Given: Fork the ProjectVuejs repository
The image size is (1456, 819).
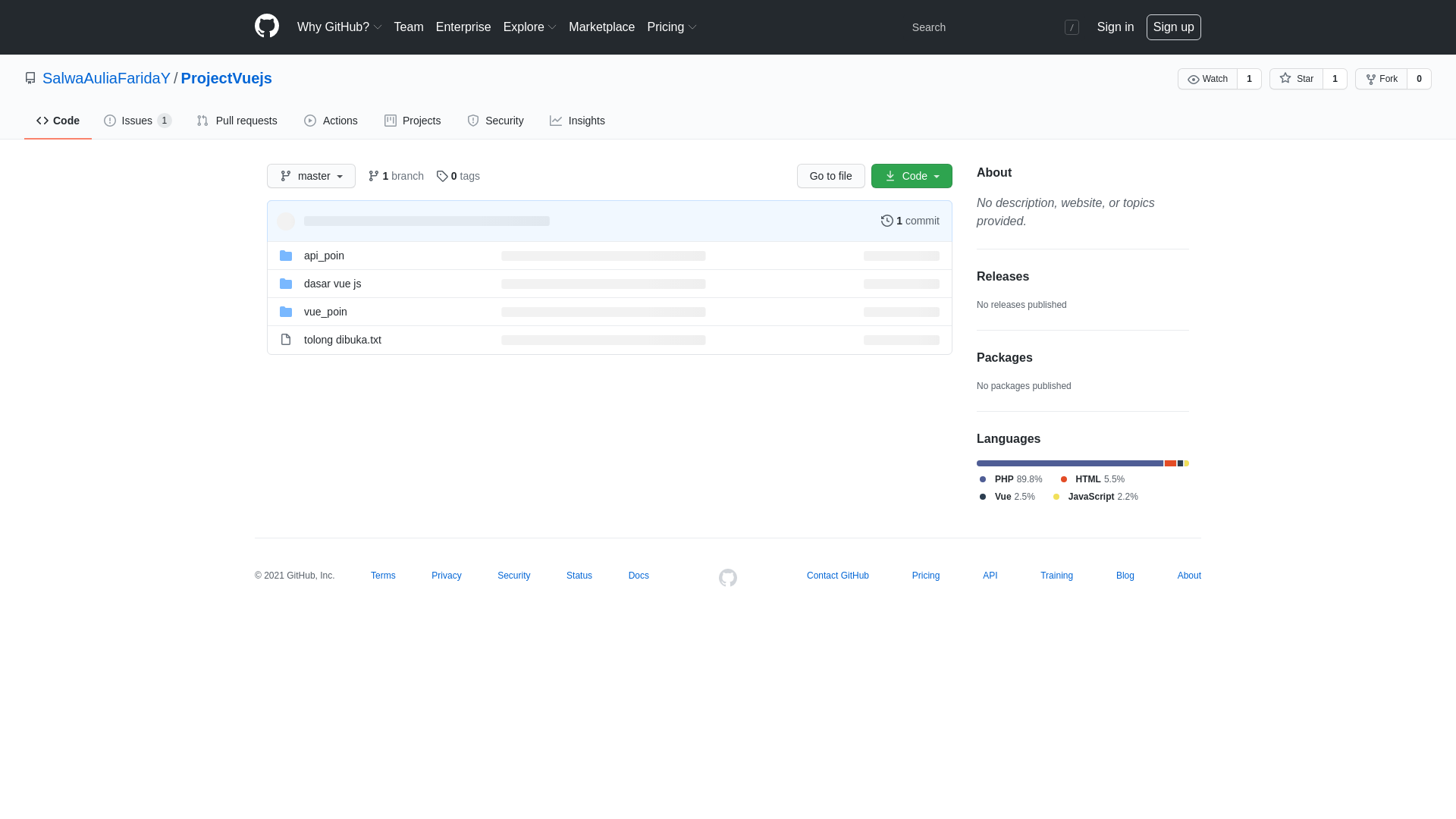Looking at the screenshot, I should click(x=1381, y=79).
